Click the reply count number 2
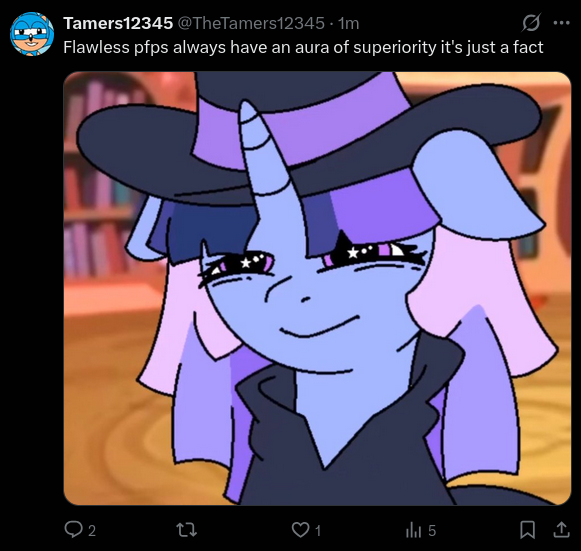The width and height of the screenshot is (581, 551). [x=92, y=531]
